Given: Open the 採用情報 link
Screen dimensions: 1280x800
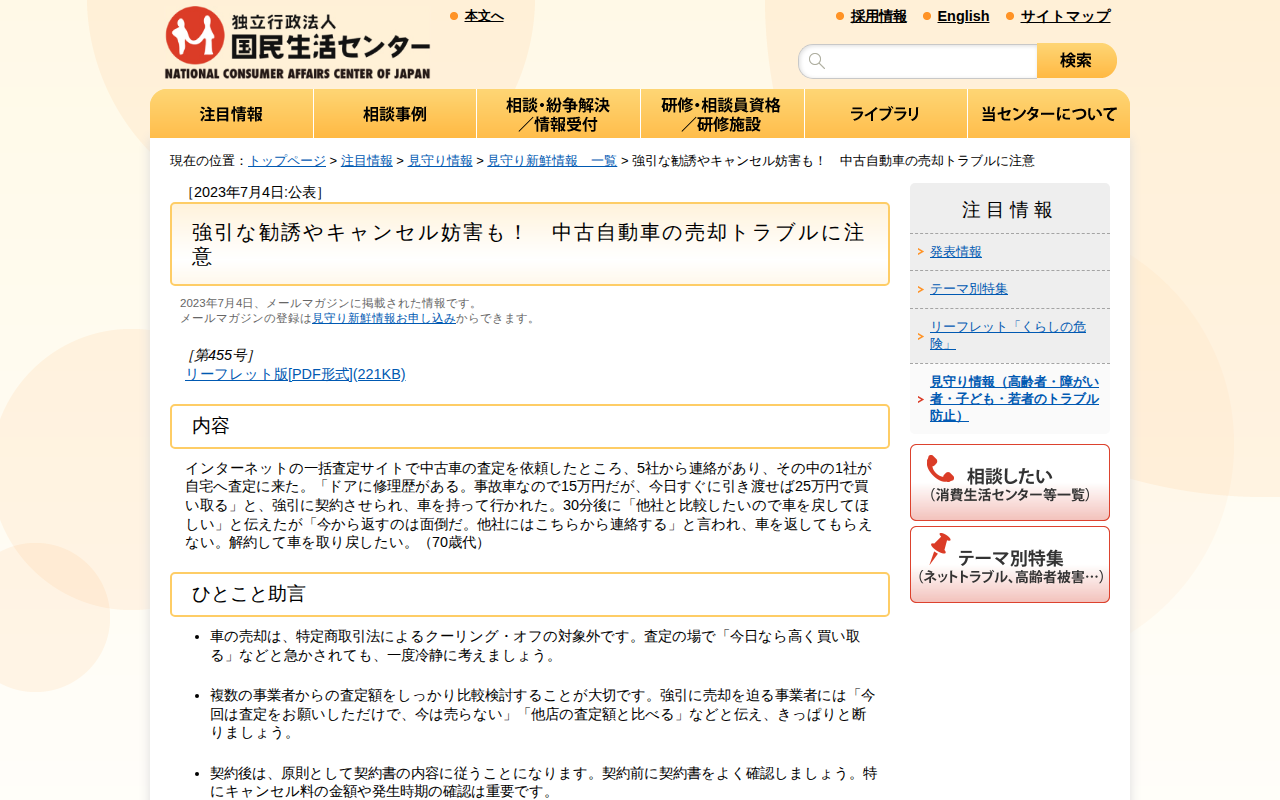Looking at the screenshot, I should (879, 16).
